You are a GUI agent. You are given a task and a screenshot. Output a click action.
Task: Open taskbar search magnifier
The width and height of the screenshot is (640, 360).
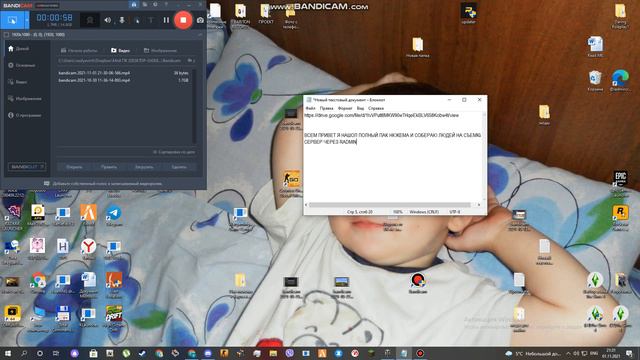click(x=24, y=353)
